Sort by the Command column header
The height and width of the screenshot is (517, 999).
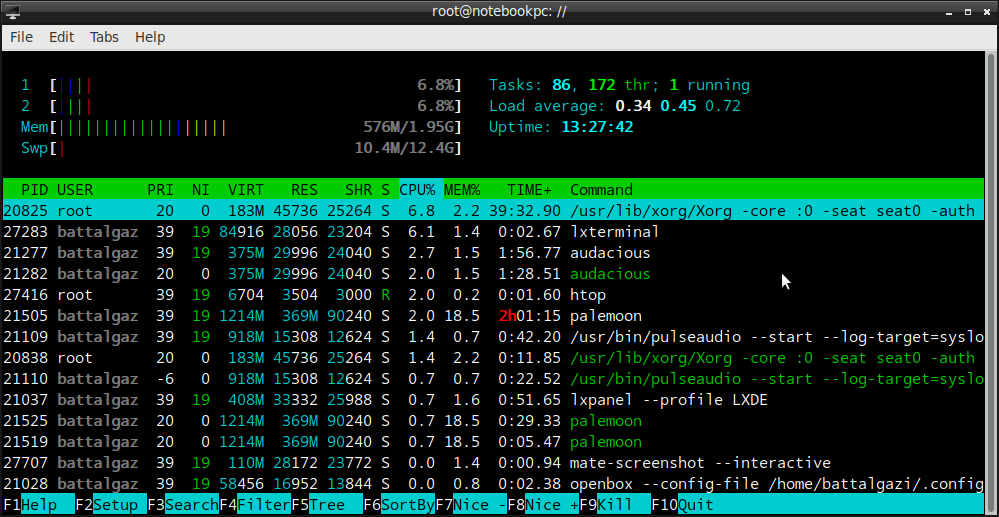601,189
